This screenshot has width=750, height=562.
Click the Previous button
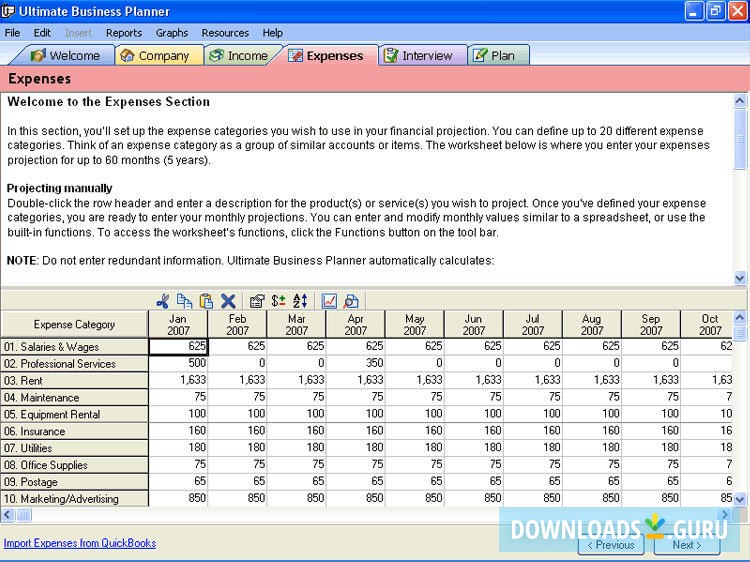(x=611, y=545)
